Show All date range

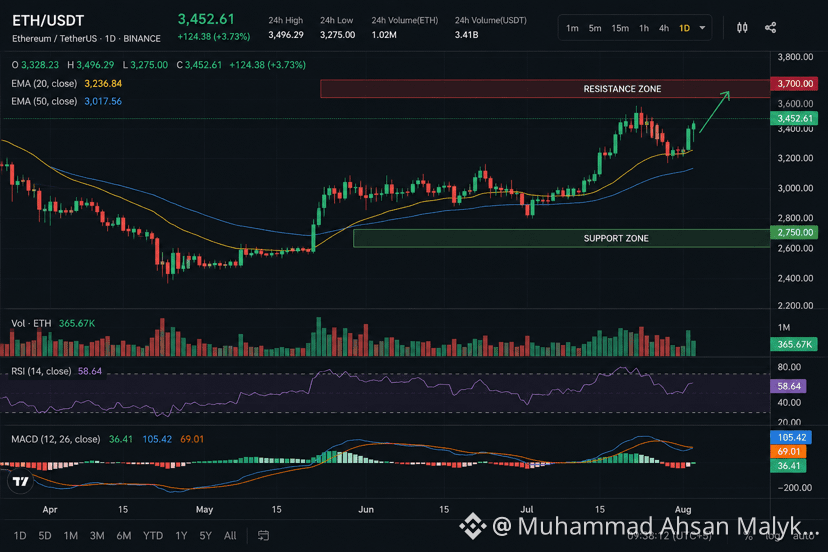230,536
